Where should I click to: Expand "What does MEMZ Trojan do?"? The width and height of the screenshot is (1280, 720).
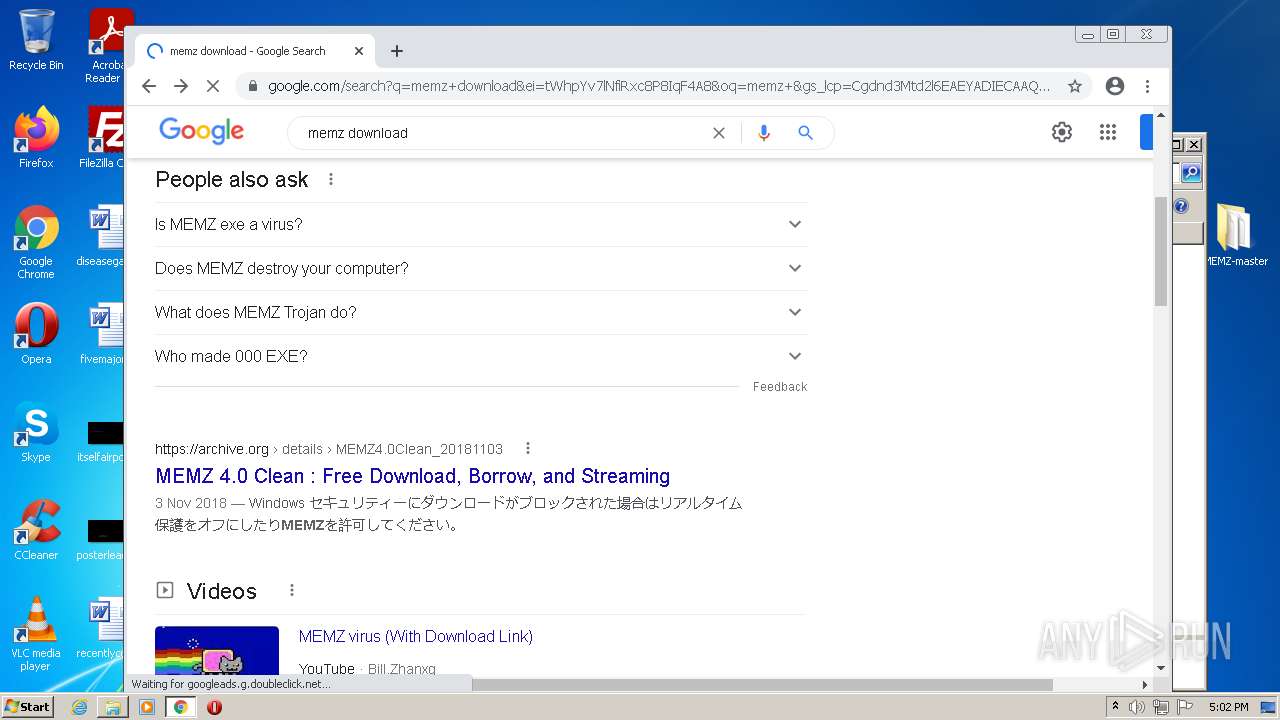(x=481, y=312)
